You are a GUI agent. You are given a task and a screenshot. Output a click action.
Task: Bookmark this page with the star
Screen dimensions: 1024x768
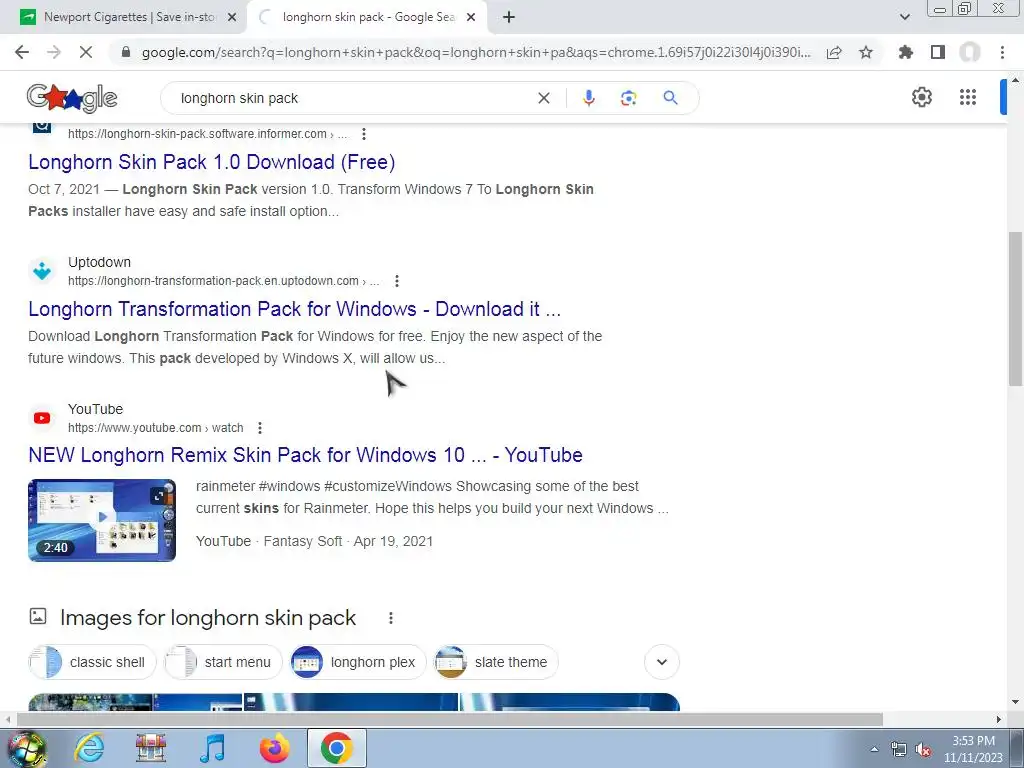[866, 52]
